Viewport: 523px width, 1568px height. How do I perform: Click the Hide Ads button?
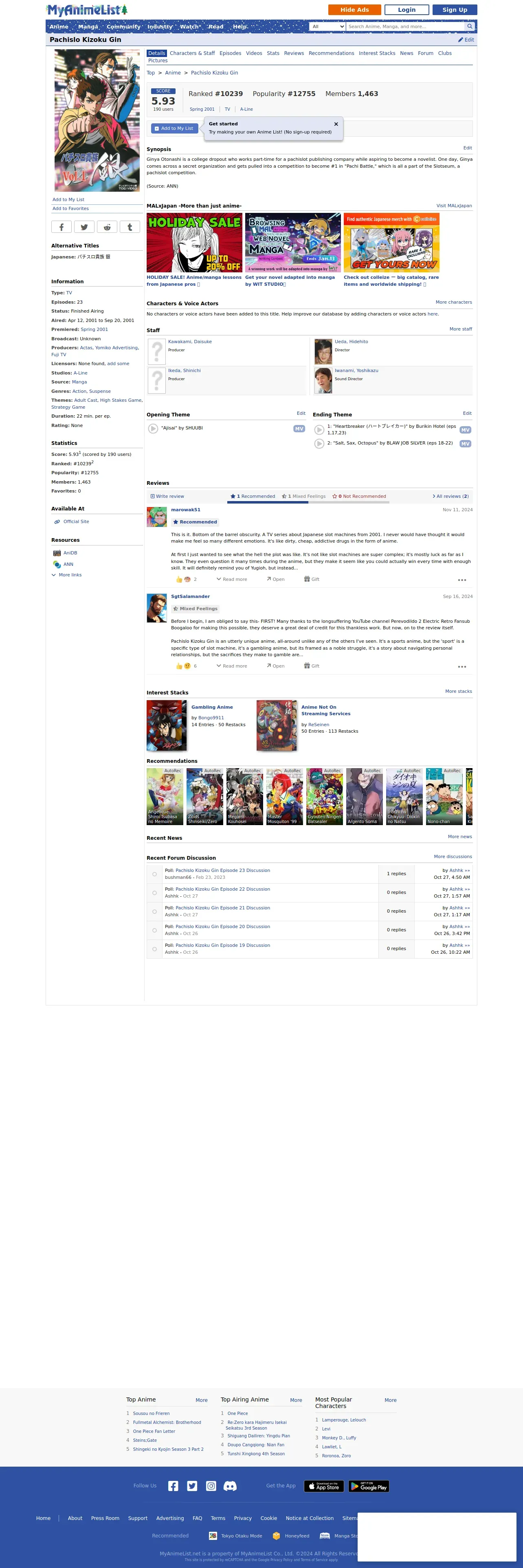(x=354, y=10)
